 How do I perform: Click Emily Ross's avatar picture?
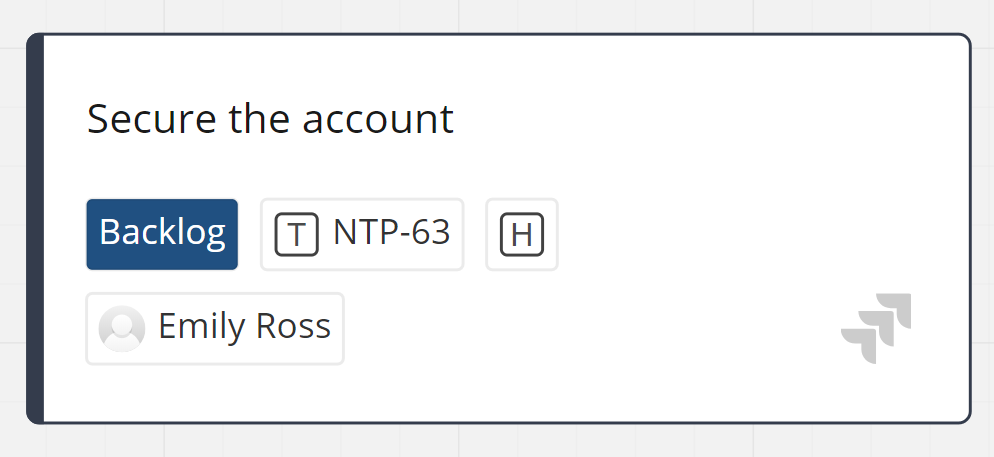pos(122,328)
